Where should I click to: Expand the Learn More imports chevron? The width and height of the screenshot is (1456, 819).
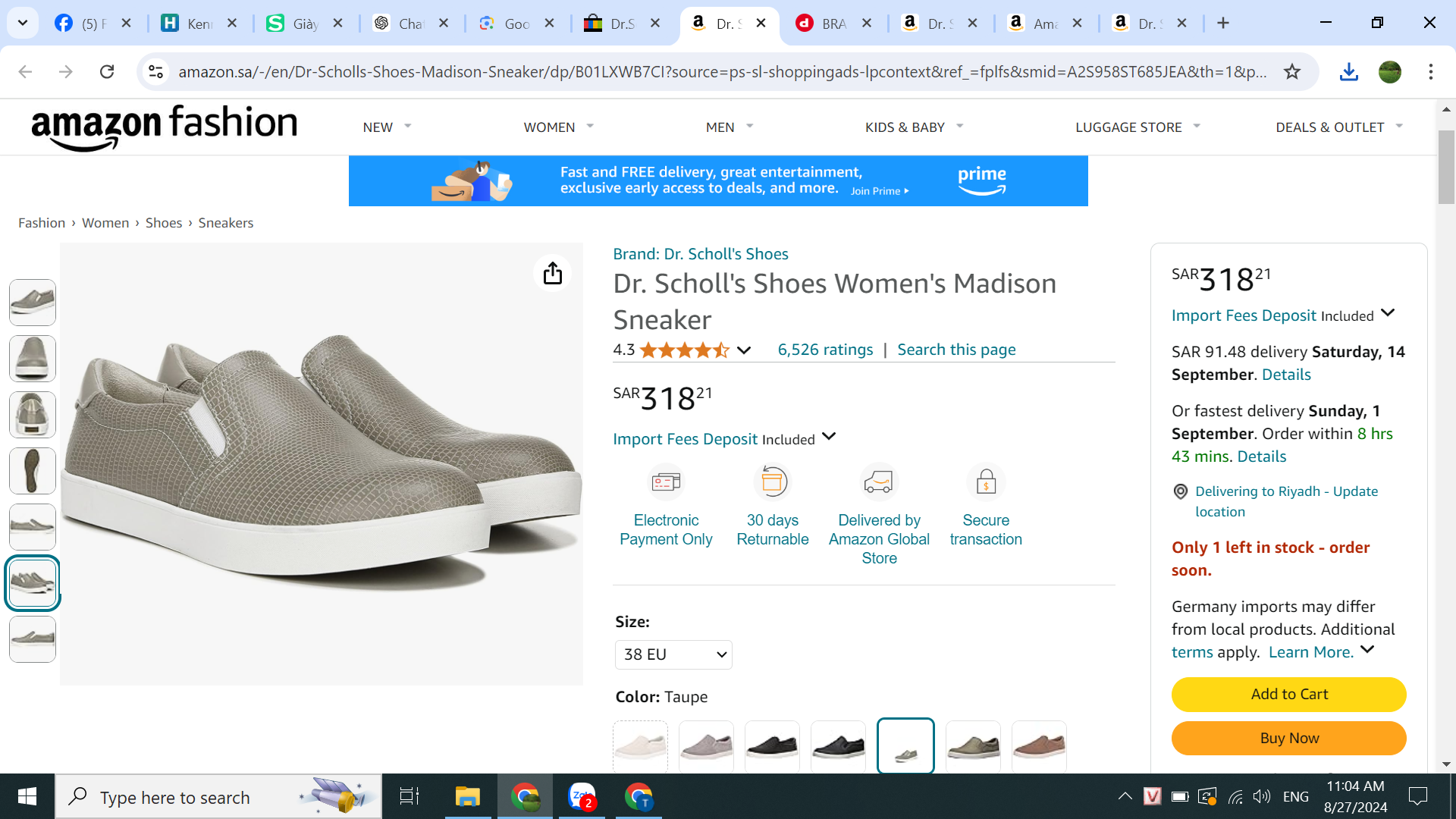pyautogui.click(x=1367, y=650)
